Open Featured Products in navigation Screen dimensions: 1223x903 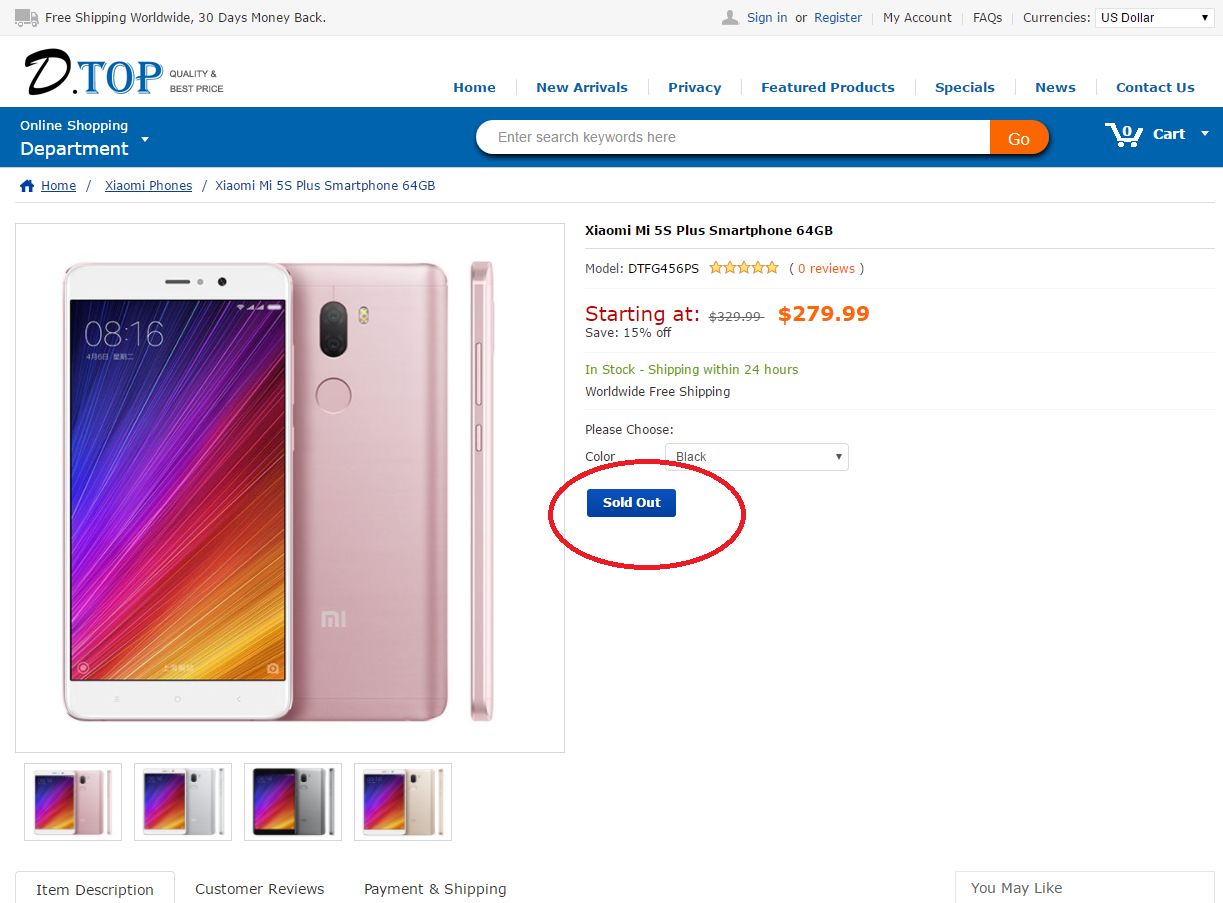point(828,87)
